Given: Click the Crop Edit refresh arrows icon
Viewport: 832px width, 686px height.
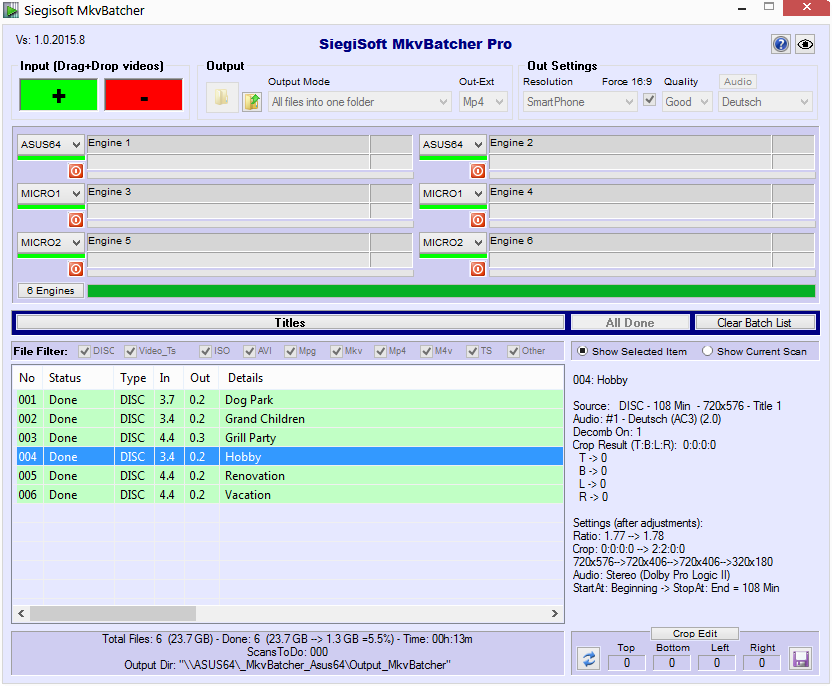Looking at the screenshot, I should (590, 659).
